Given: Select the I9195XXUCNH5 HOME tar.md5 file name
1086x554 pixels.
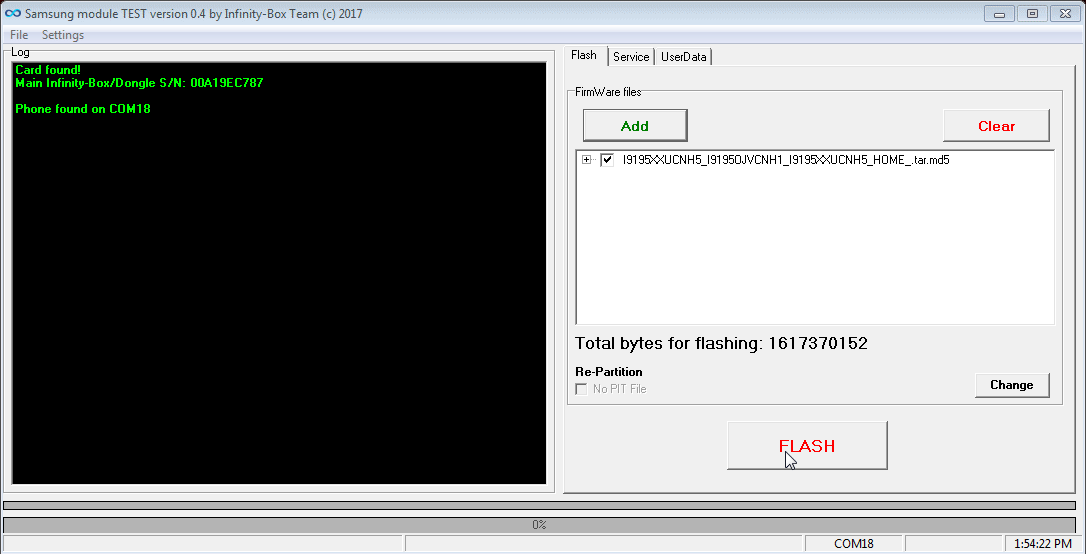Looking at the screenshot, I should pyautogui.click(x=785, y=160).
